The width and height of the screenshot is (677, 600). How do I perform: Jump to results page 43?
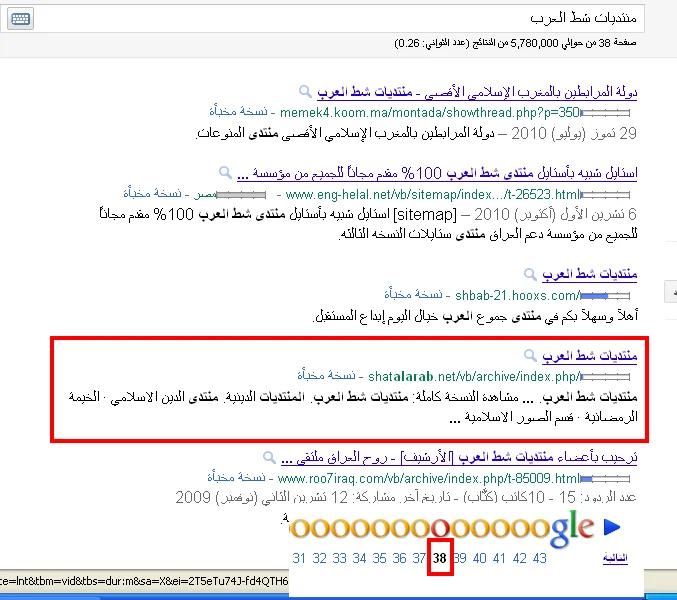tap(540, 558)
